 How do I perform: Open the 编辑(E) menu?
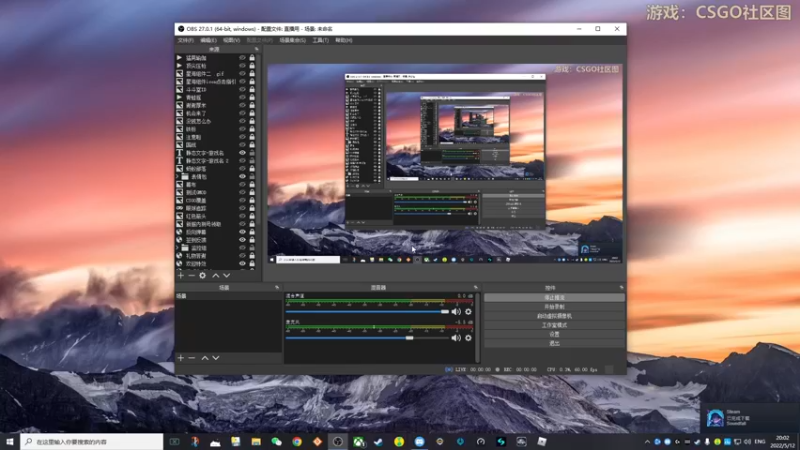click(x=208, y=40)
